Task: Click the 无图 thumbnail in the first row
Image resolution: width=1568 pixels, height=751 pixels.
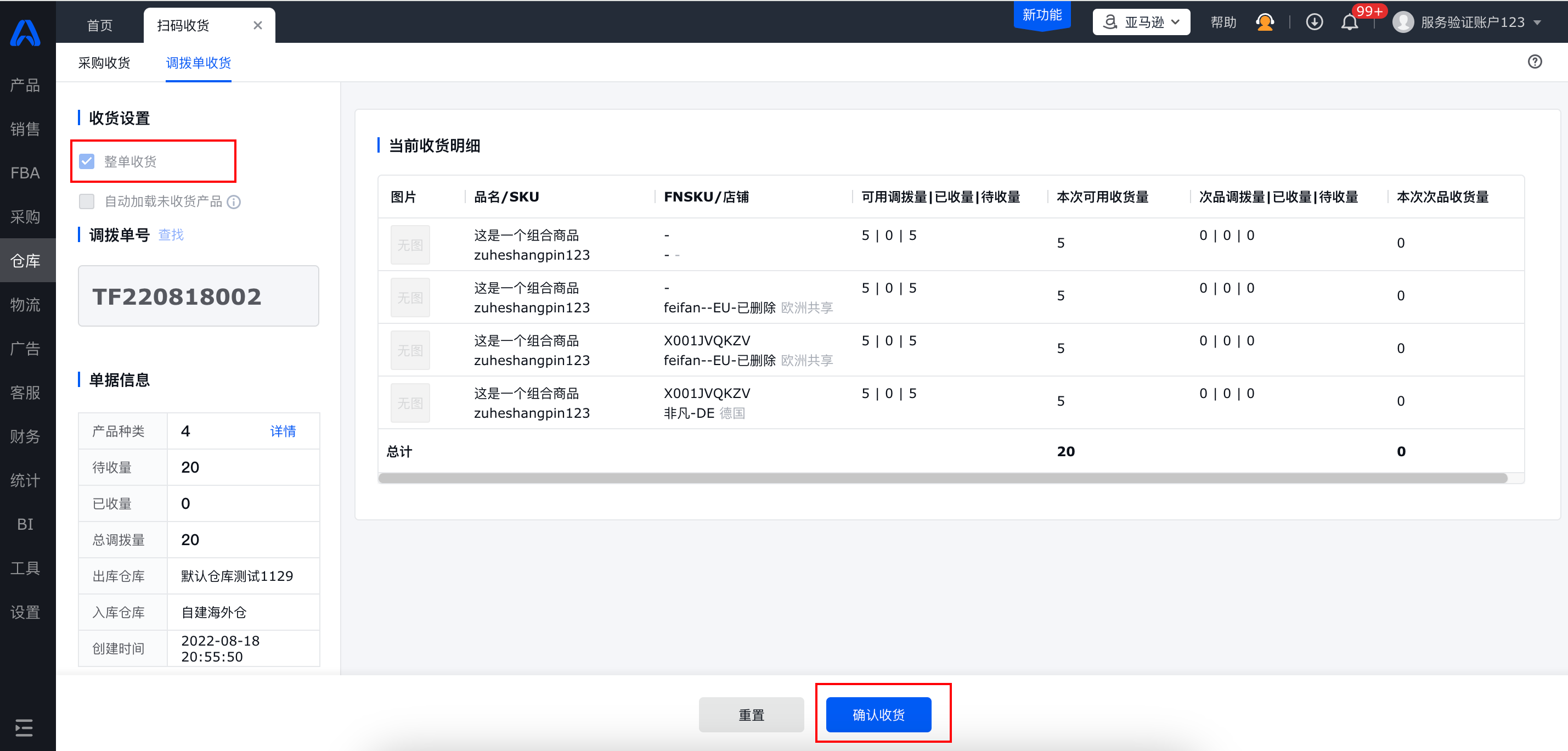Action: [x=410, y=245]
